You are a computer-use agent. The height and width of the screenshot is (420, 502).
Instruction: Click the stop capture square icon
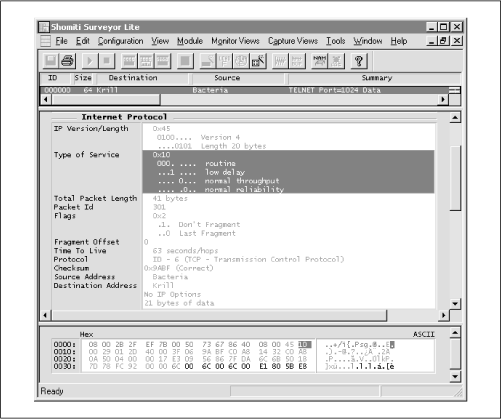point(107,61)
